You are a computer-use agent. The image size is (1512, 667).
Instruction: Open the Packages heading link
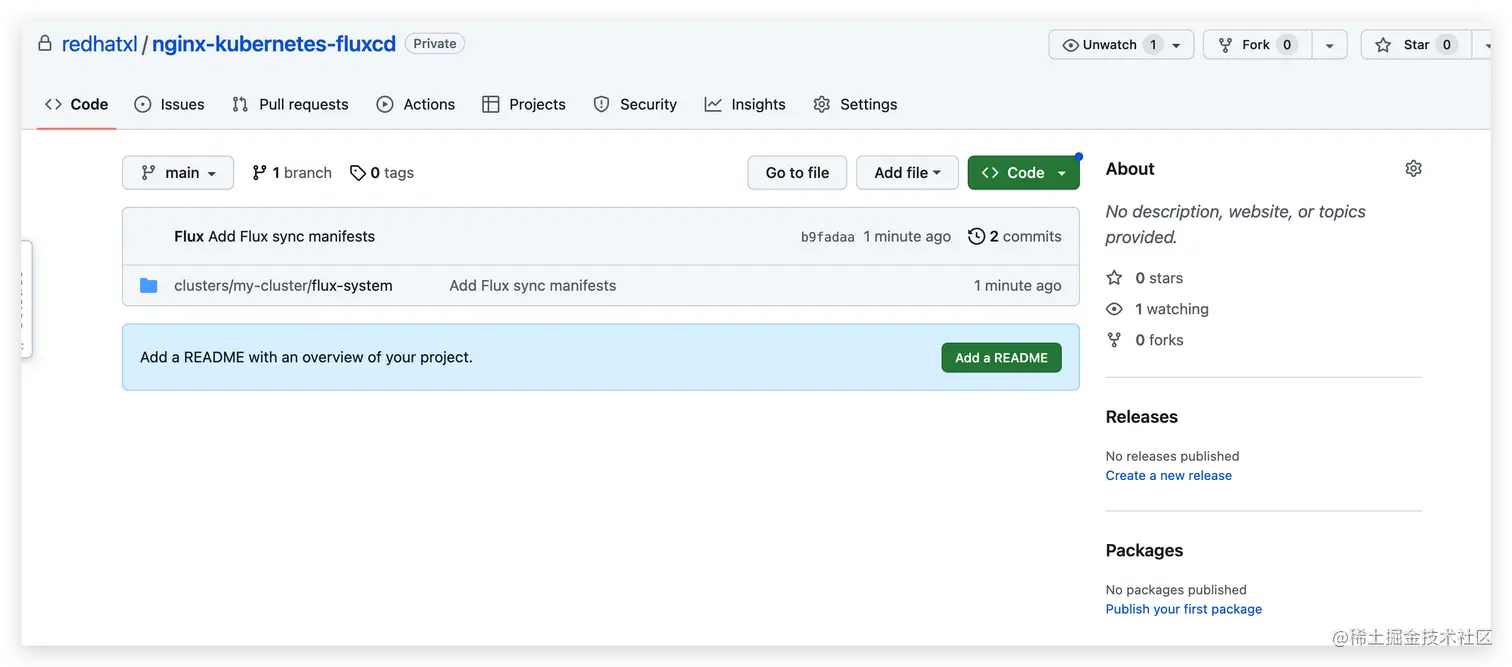coord(1144,551)
